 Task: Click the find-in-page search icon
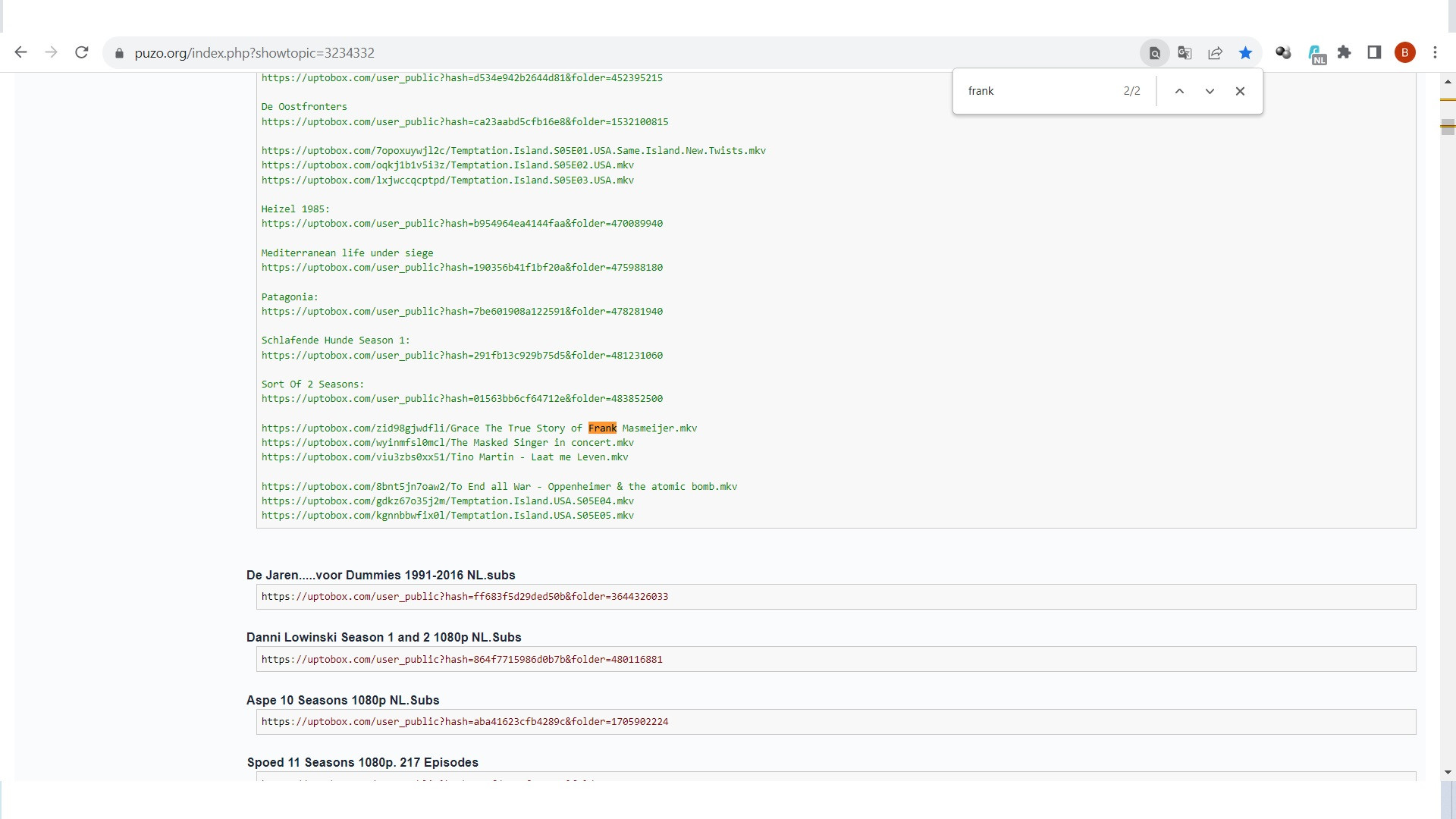pos(1154,52)
